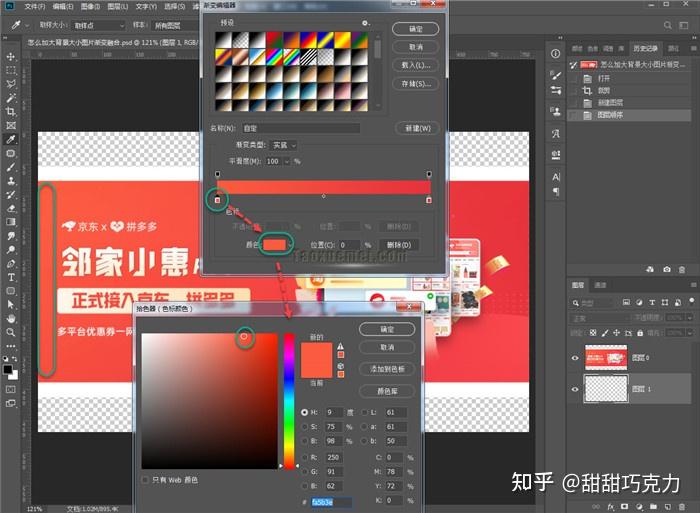The image size is (700, 513).
Task: Click 颜色库 button
Action: [x=387, y=391]
